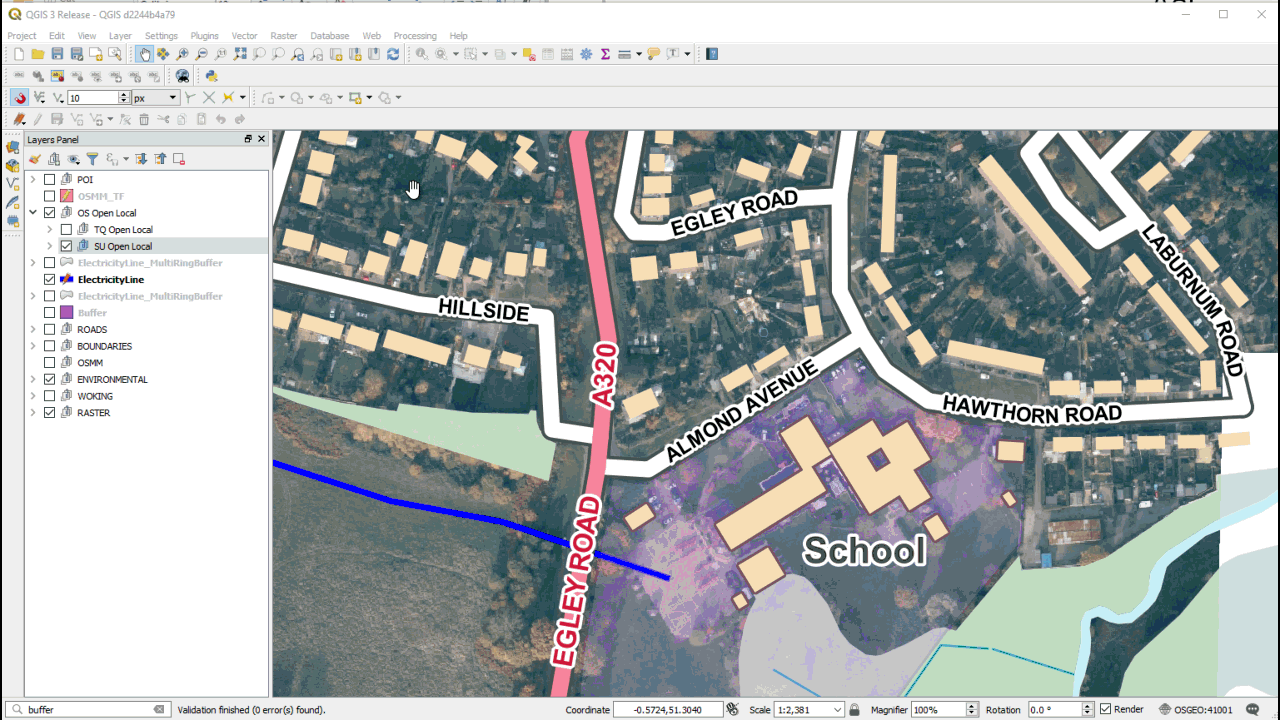Open the Python Console icon

point(211,76)
